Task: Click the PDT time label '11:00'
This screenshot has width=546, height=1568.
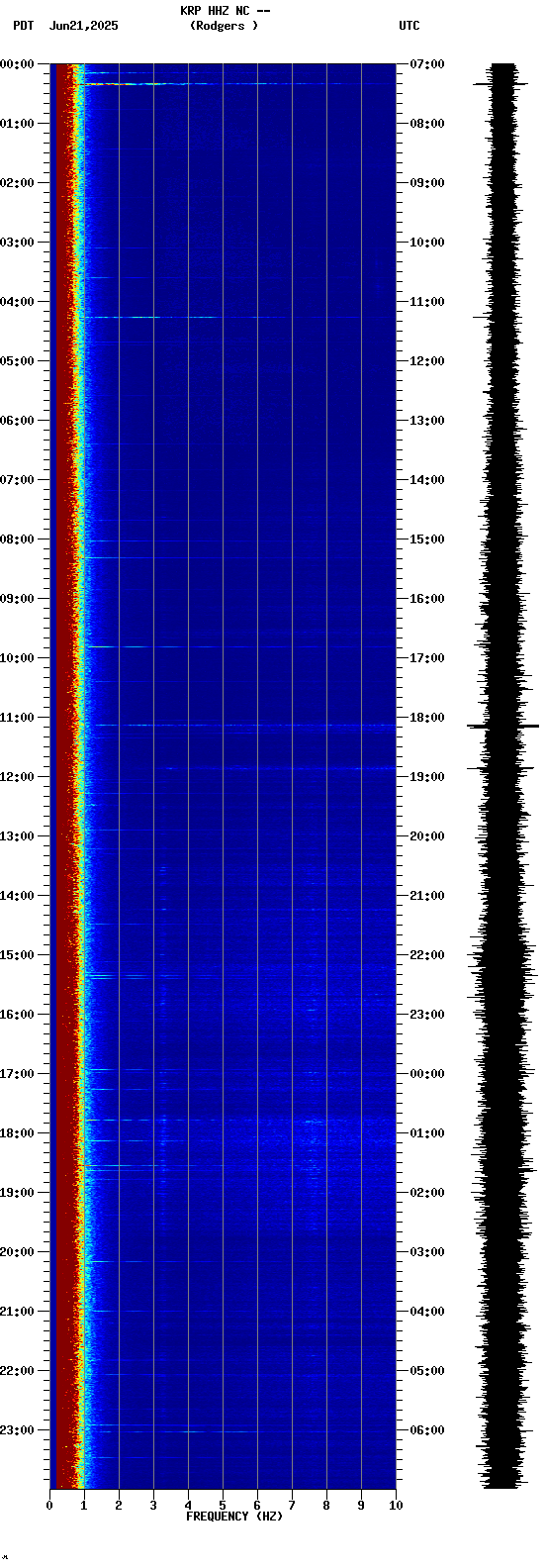Action: 17,718
